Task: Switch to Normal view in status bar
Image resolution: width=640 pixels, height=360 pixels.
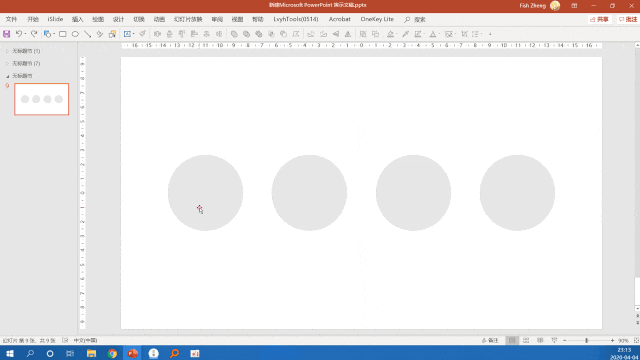Action: tap(512, 340)
